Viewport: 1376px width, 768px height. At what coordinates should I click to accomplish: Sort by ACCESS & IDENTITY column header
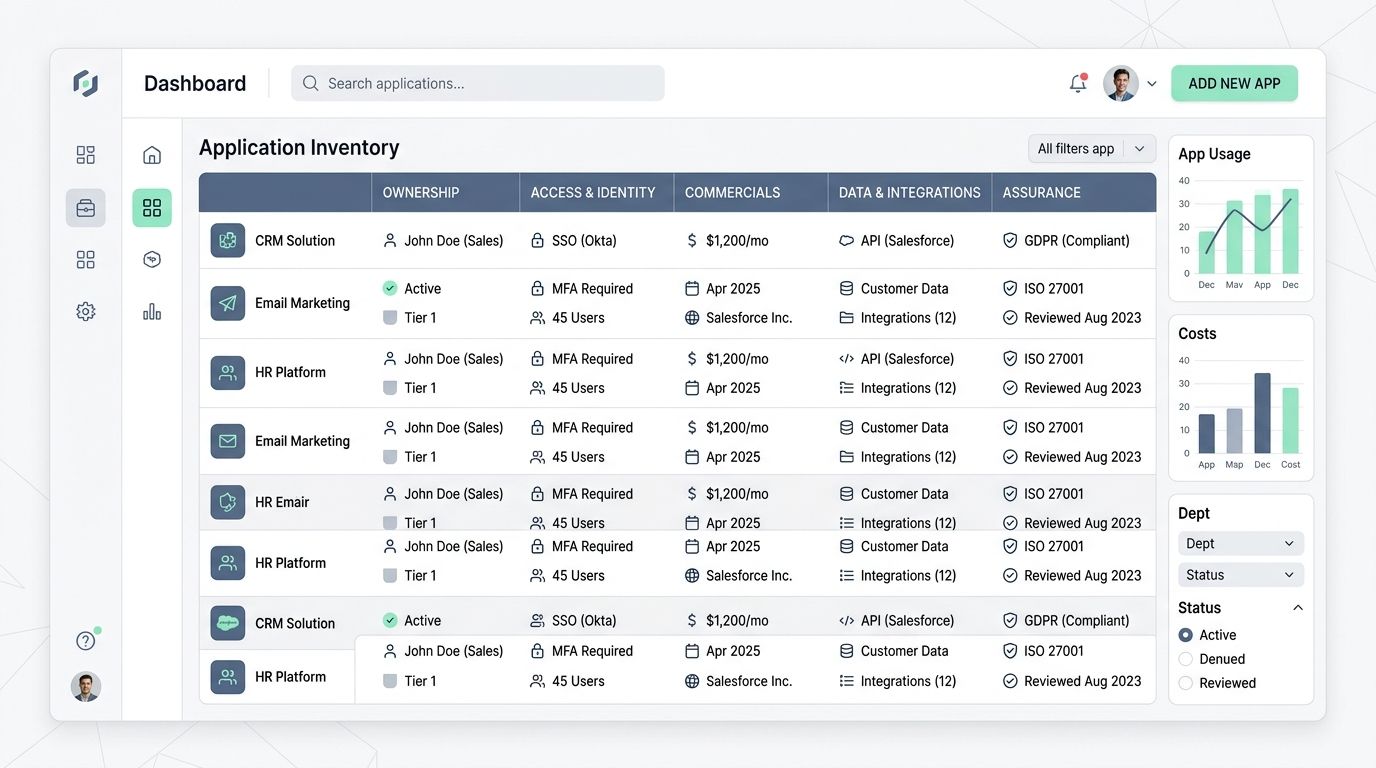pyautogui.click(x=593, y=192)
